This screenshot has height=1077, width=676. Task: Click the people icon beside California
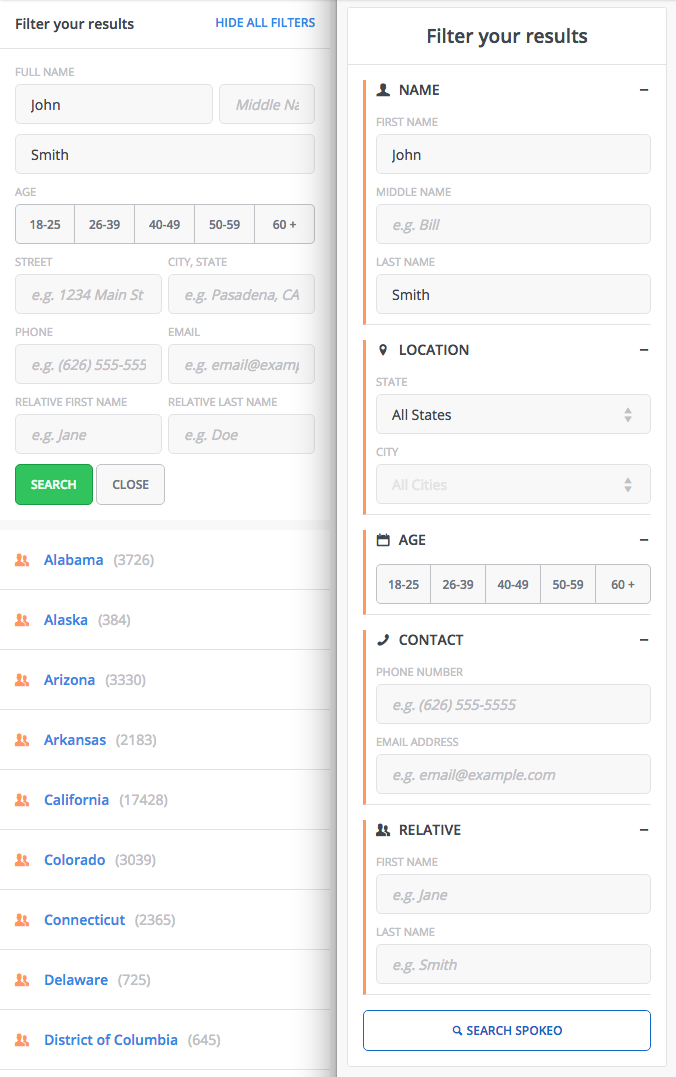point(22,800)
